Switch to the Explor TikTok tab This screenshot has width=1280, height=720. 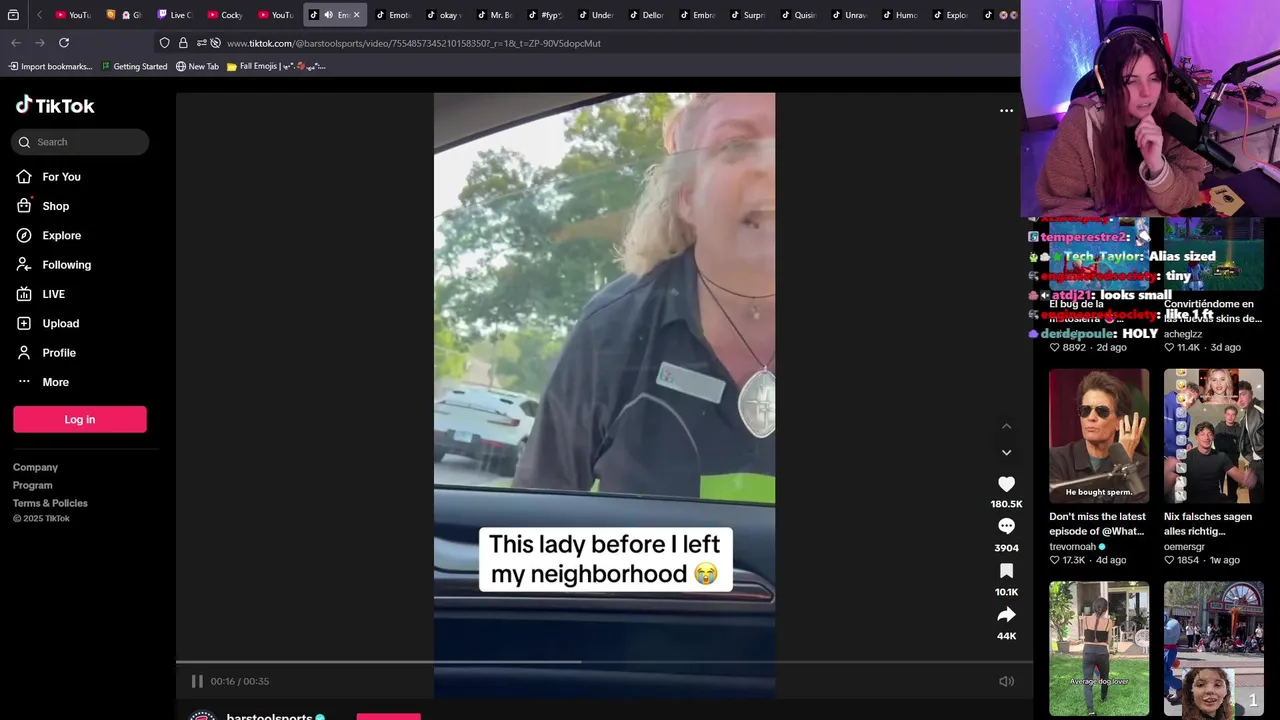(950, 15)
